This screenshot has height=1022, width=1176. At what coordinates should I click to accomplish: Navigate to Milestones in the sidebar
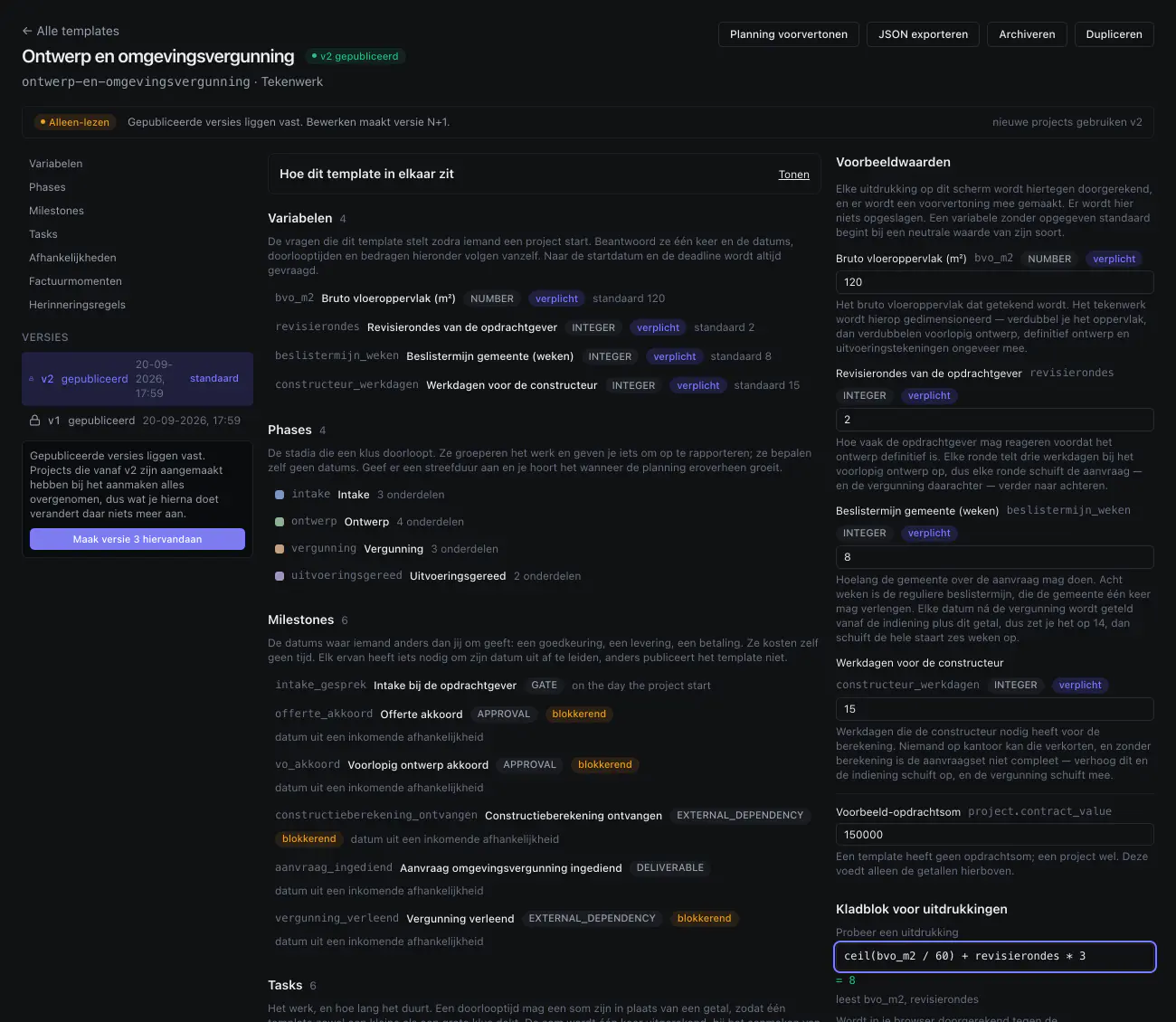tap(56, 211)
